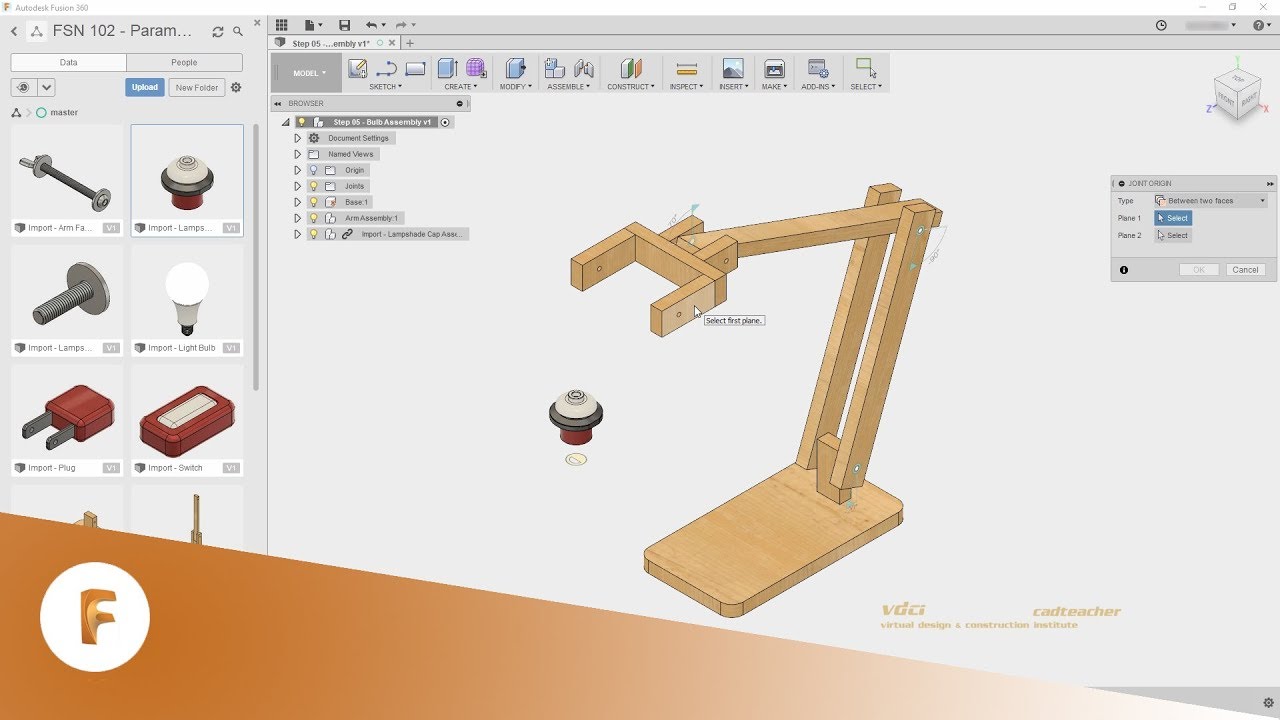Open the SKETCH menu
The image size is (1280, 720).
(386, 86)
